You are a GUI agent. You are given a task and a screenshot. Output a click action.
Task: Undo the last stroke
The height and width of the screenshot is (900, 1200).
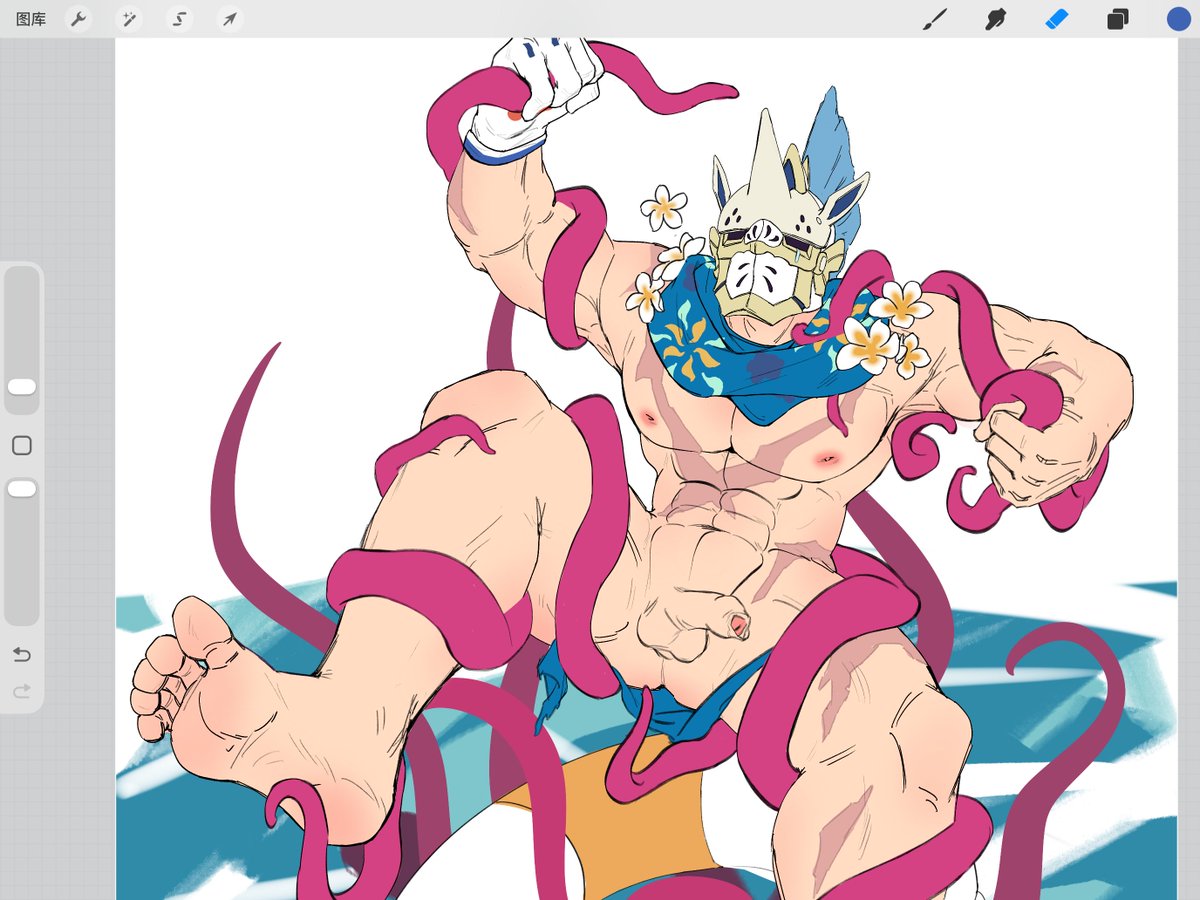click(22, 655)
